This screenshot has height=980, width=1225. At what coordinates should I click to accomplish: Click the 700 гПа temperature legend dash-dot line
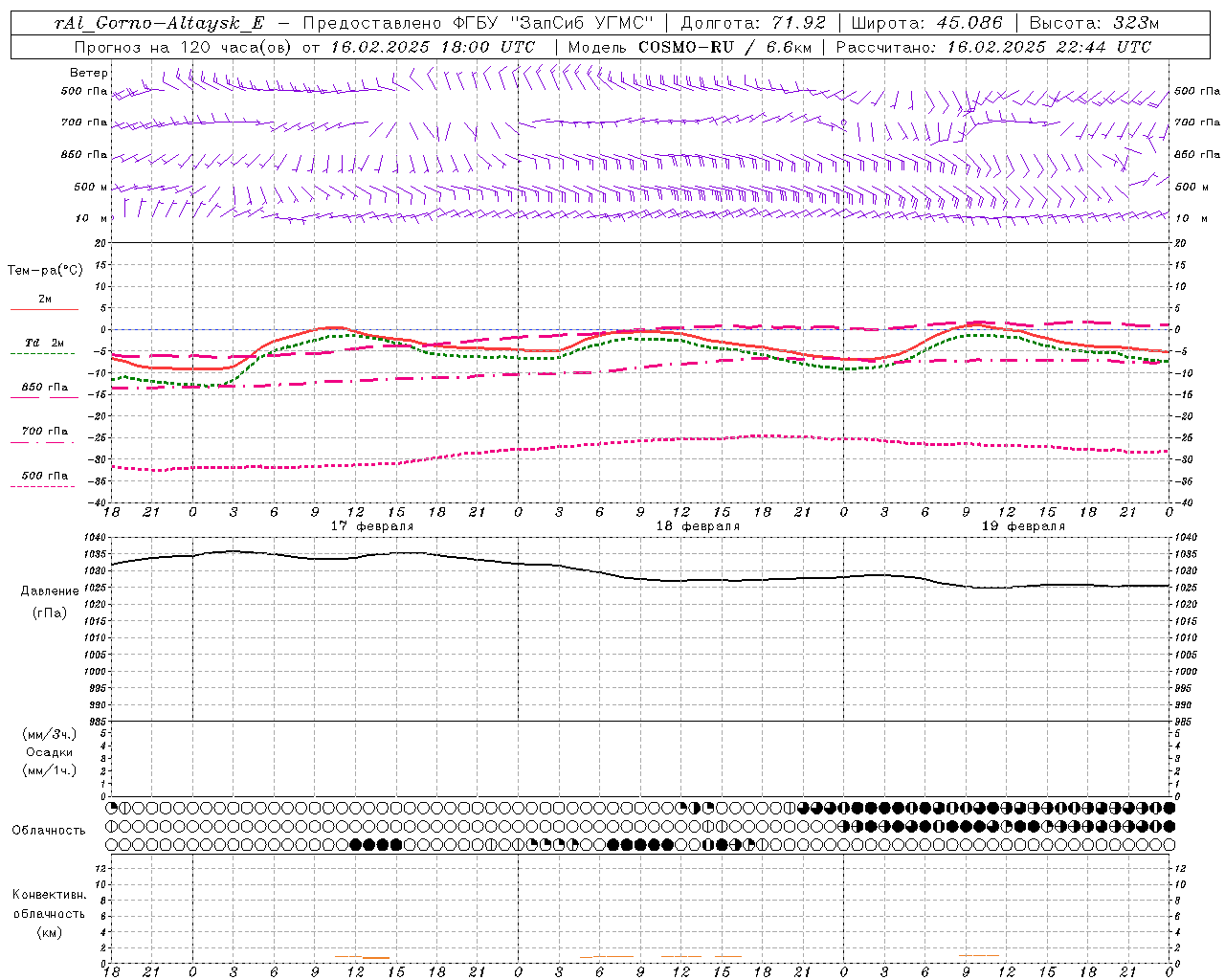coord(43,442)
